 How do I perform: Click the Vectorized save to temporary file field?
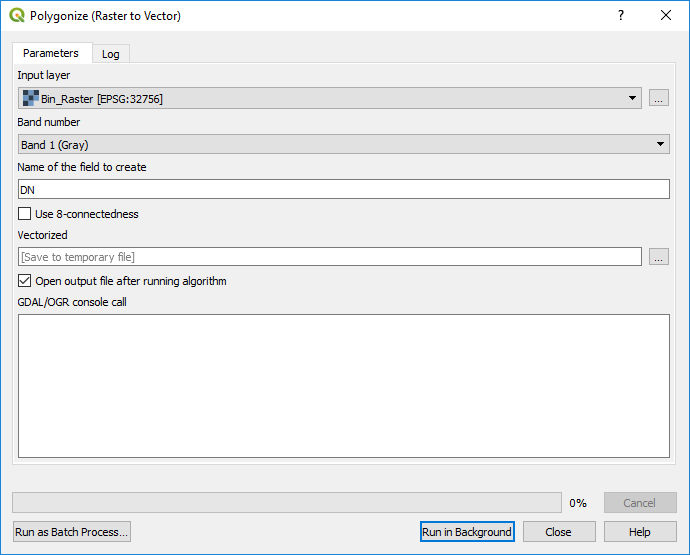click(x=330, y=257)
